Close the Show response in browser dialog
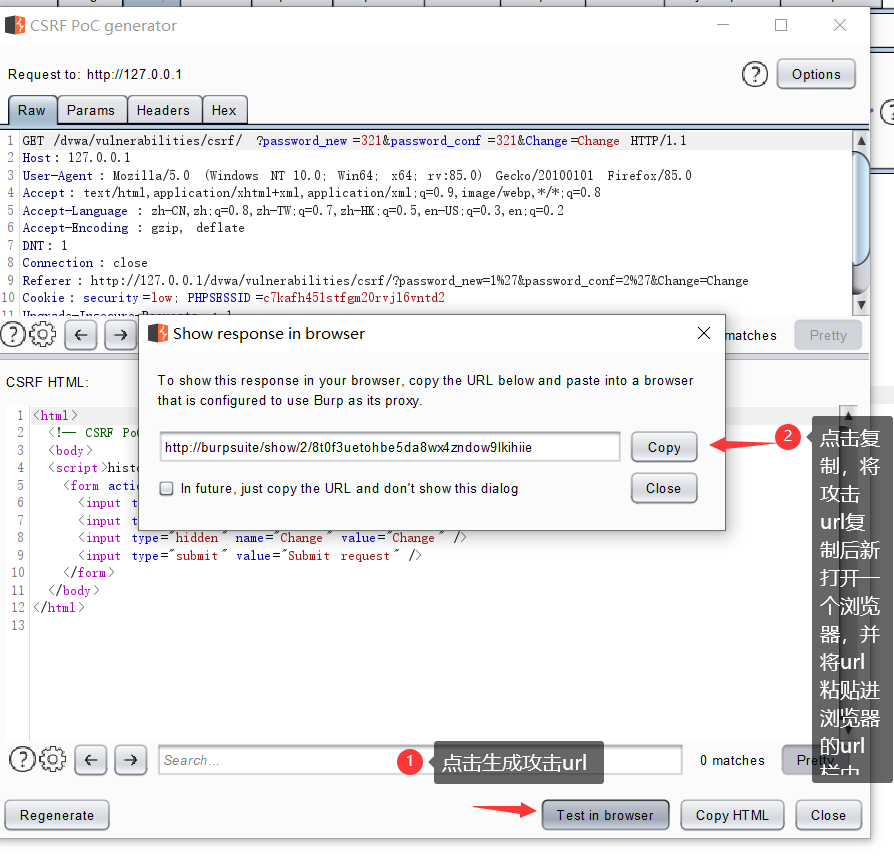This screenshot has height=862, width=894. click(704, 333)
